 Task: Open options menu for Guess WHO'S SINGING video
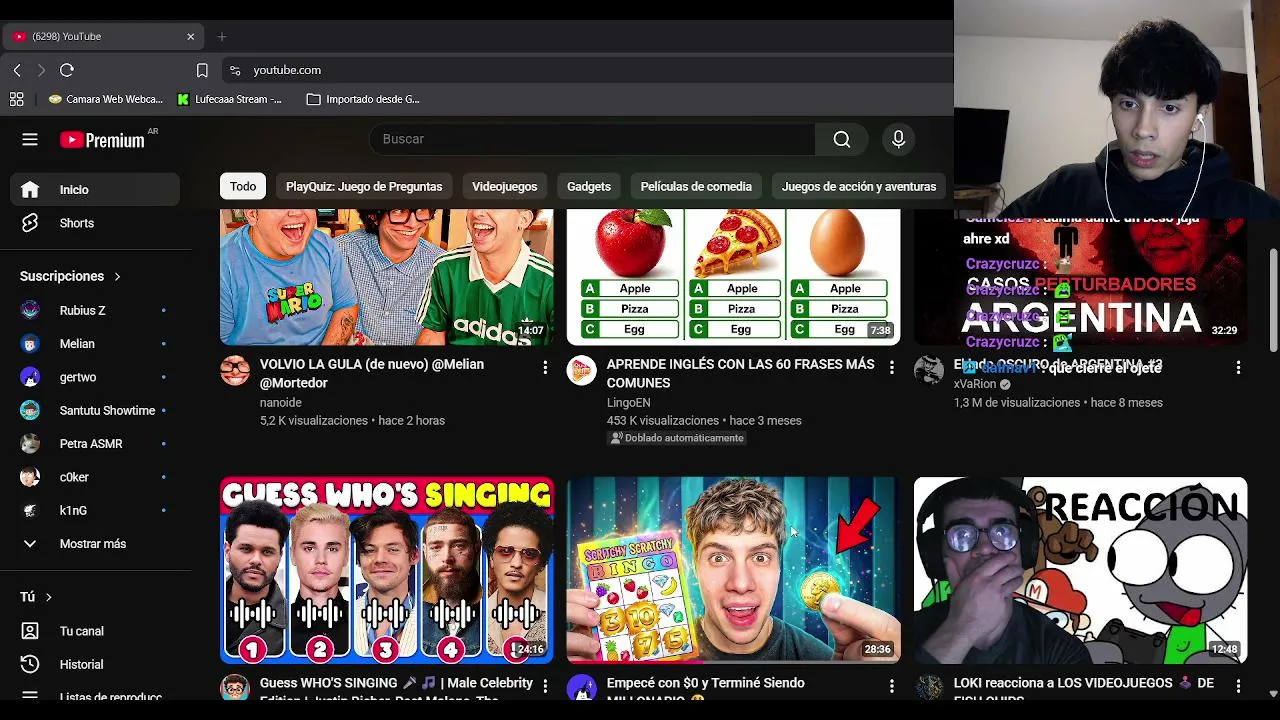click(x=545, y=686)
